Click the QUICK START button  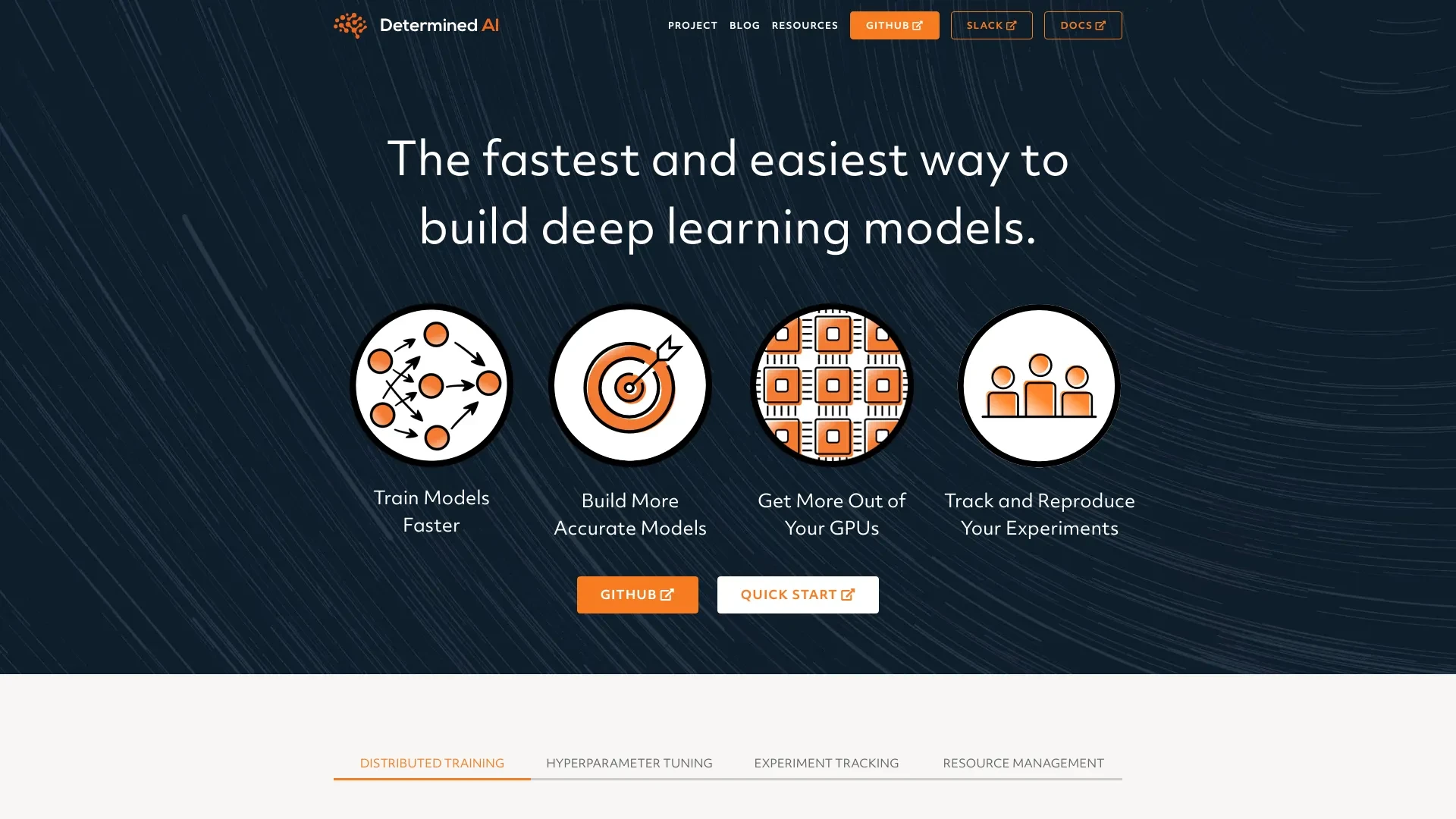(798, 594)
